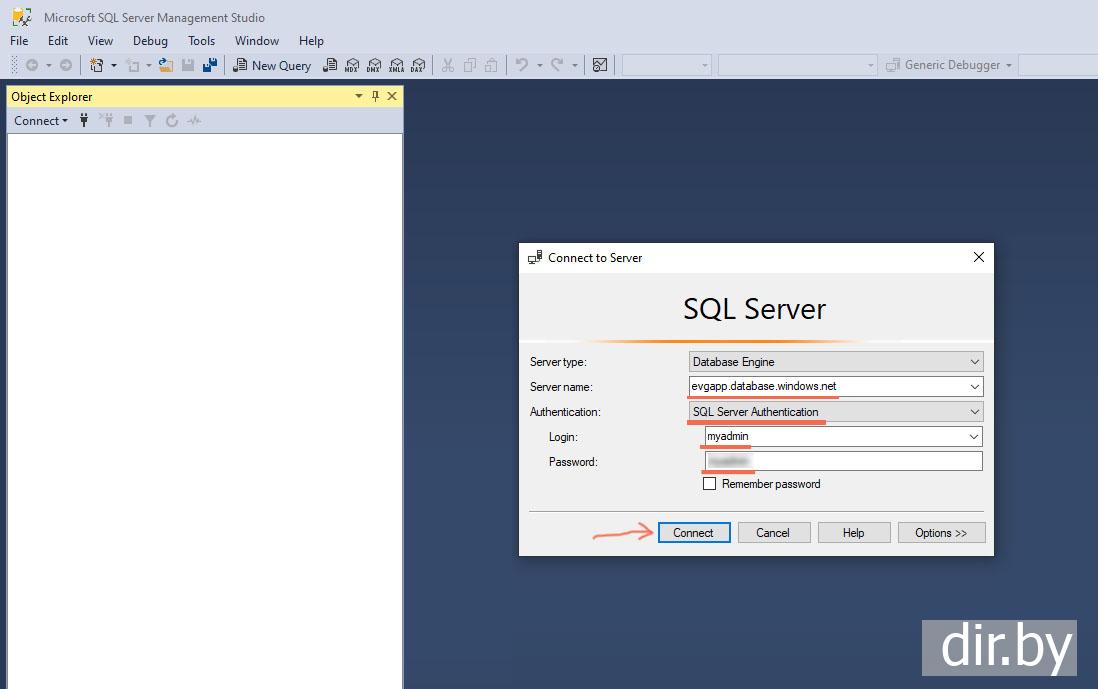This screenshot has width=1098, height=689.
Task: Click the Open File folder icon
Action: click(x=166, y=65)
